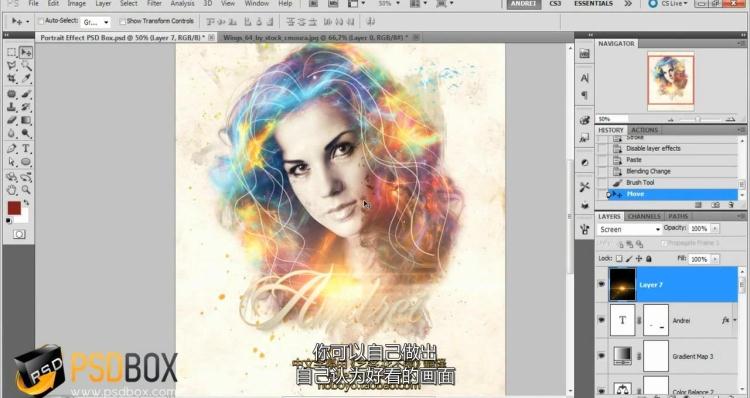Viewport: 750px width, 398px height.
Task: Select the Lasso tool
Action: point(11,66)
